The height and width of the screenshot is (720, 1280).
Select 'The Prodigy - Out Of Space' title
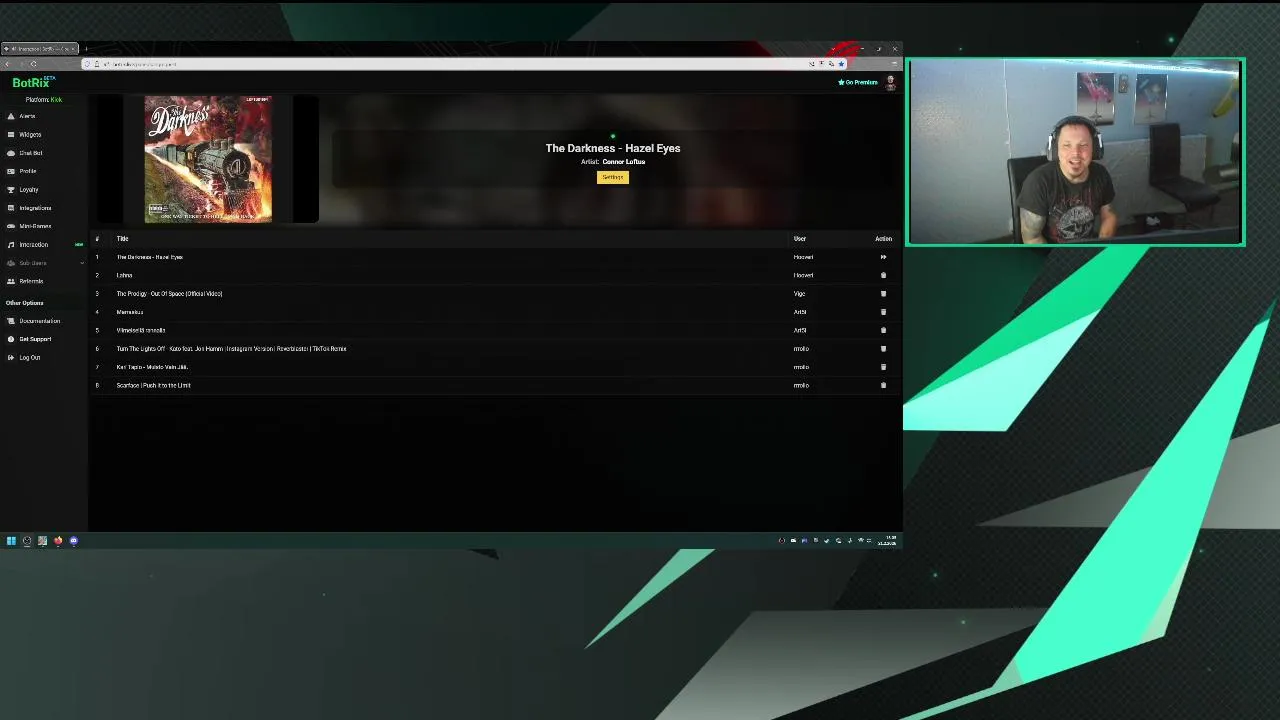click(169, 294)
